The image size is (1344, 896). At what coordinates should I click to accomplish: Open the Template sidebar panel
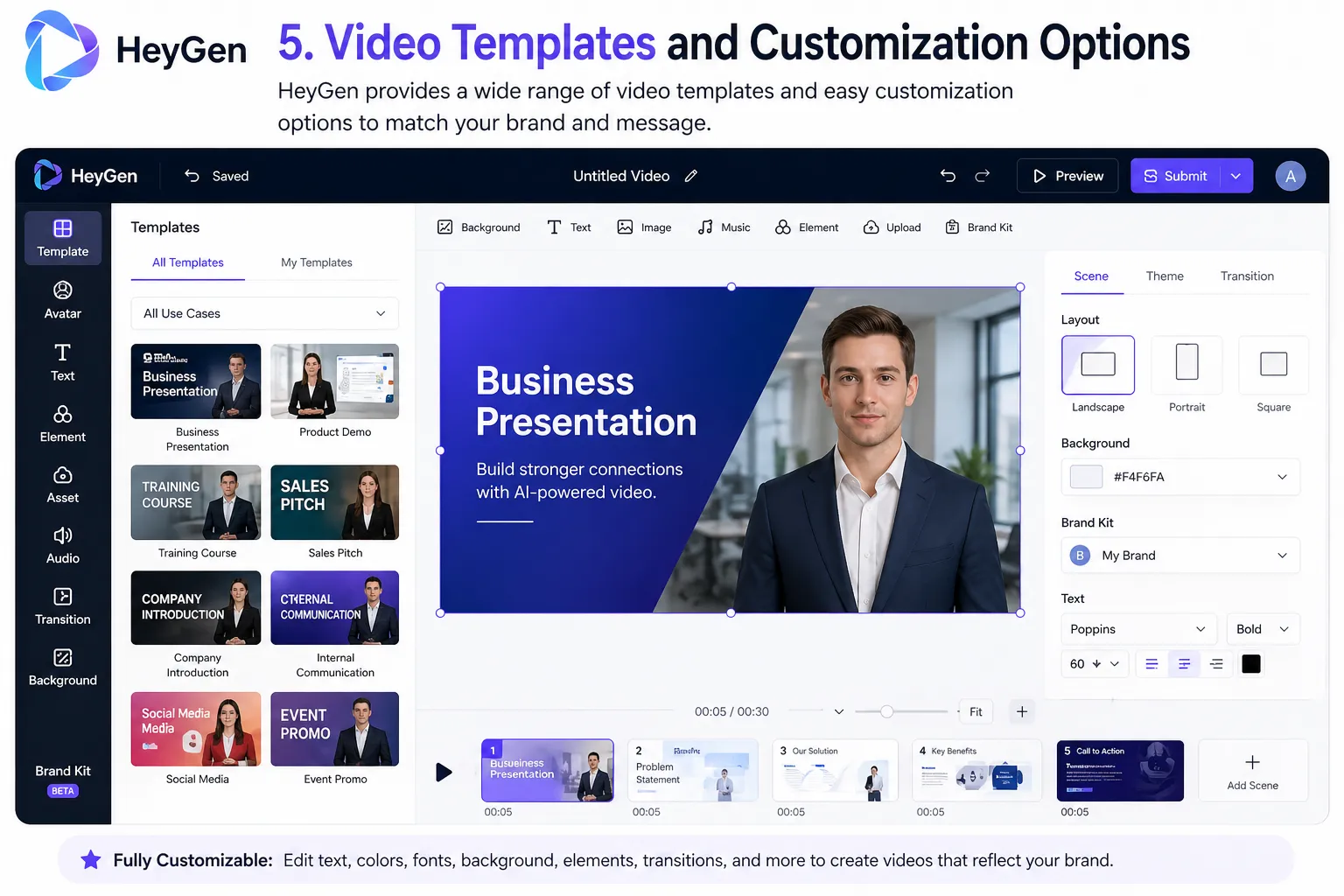[63, 238]
